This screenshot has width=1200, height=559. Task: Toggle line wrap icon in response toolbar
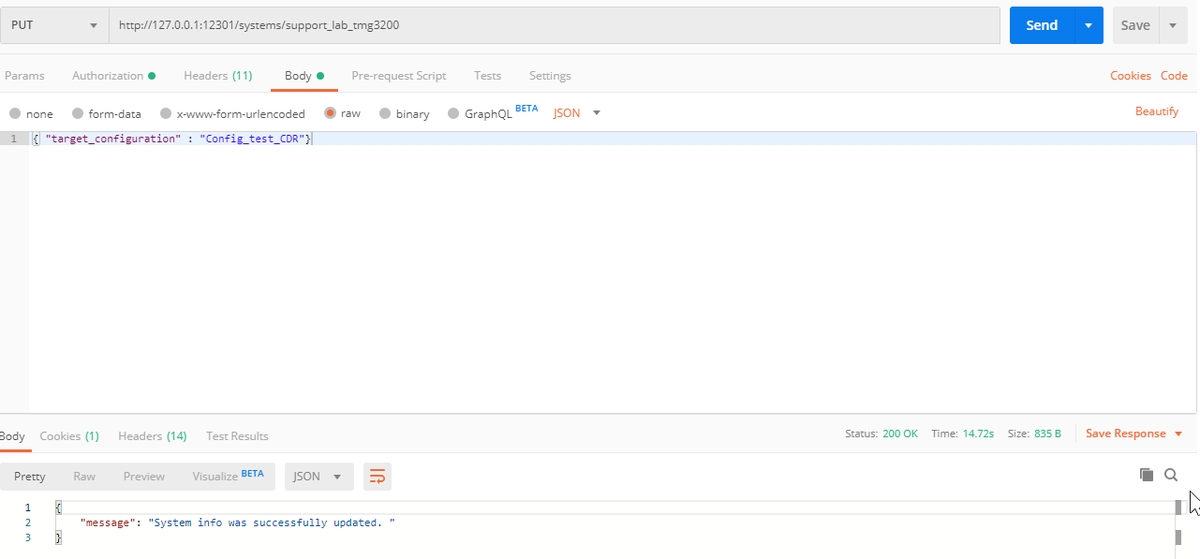(x=377, y=477)
